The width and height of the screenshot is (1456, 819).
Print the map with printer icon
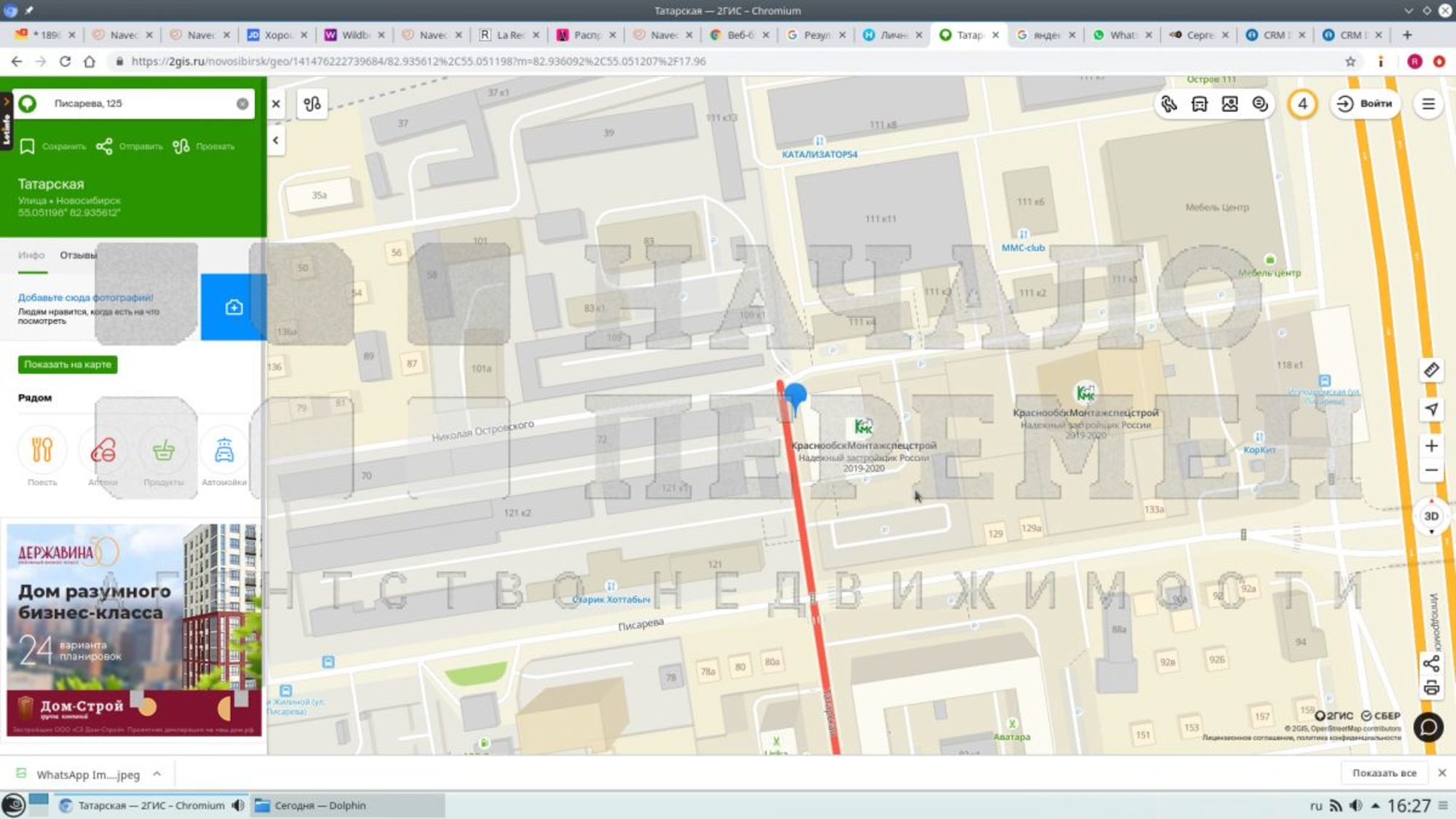[1431, 688]
